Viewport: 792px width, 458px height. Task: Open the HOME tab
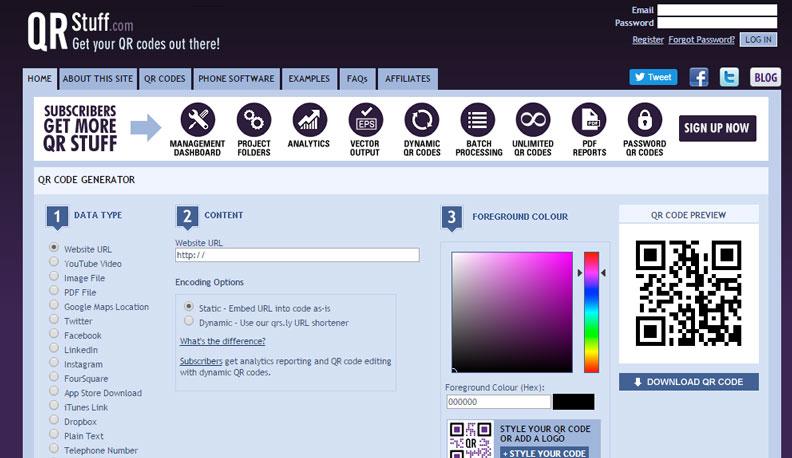pos(39,79)
